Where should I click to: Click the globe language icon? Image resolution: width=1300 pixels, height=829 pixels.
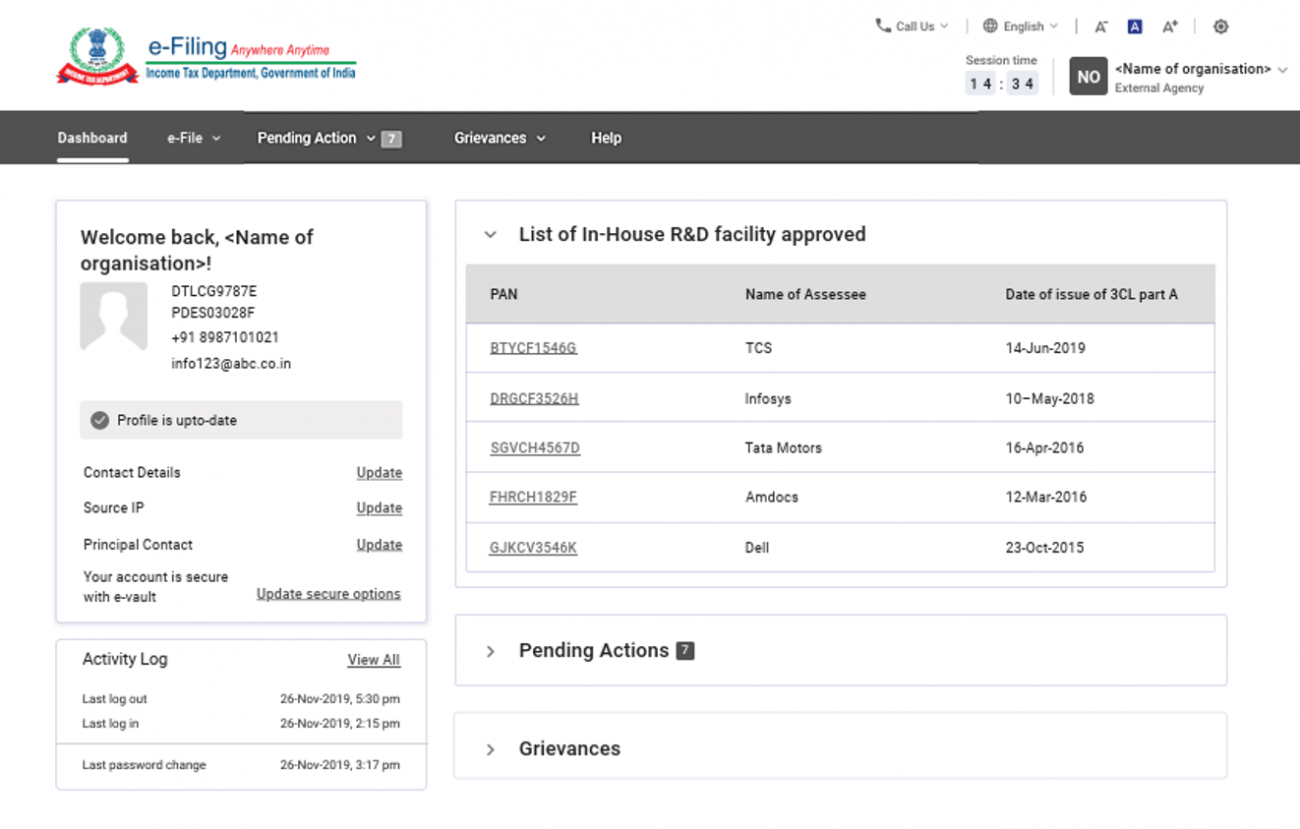coord(988,26)
